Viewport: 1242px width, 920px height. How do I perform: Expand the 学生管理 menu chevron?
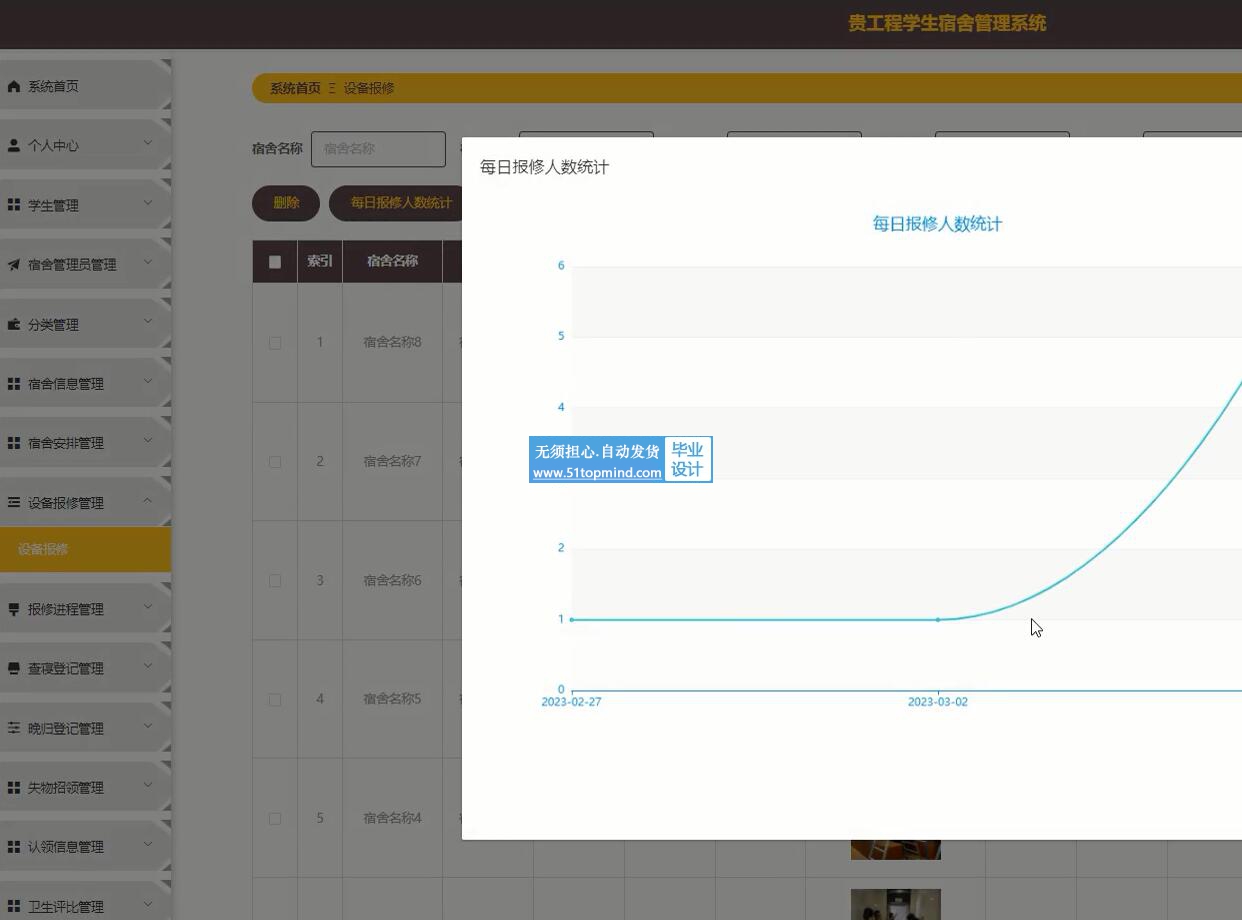click(x=148, y=203)
